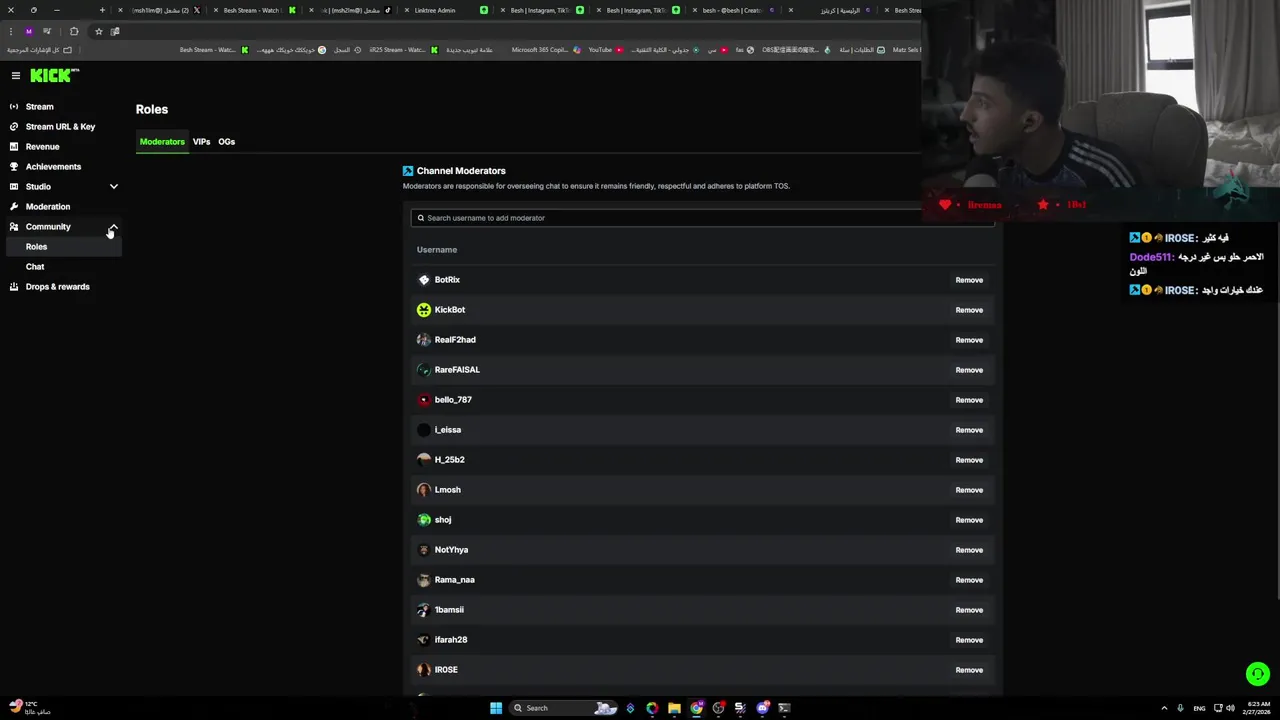Switch to the Moderators tab
The width and height of the screenshot is (1280, 720).
pos(162,142)
